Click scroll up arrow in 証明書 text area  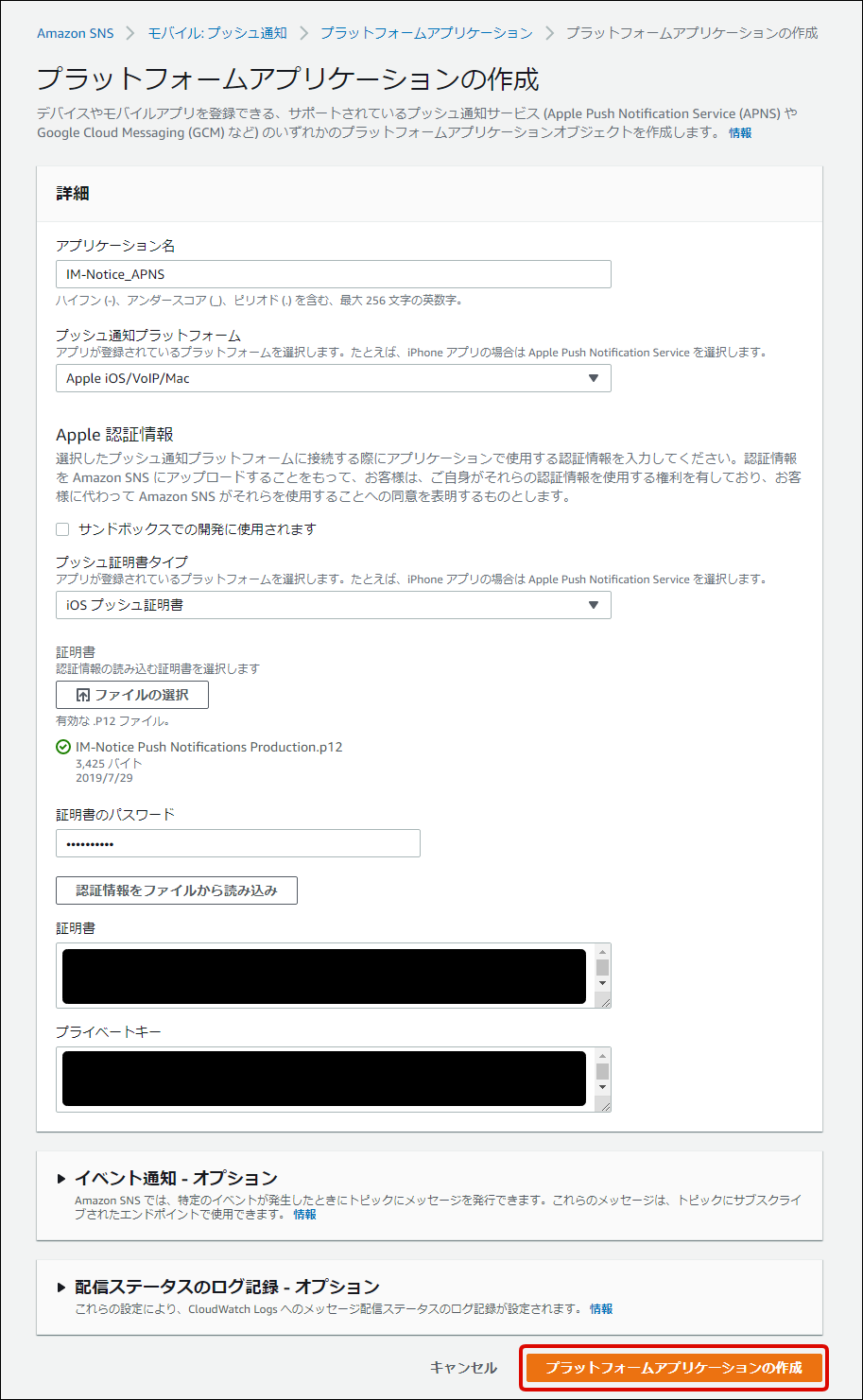[602, 951]
